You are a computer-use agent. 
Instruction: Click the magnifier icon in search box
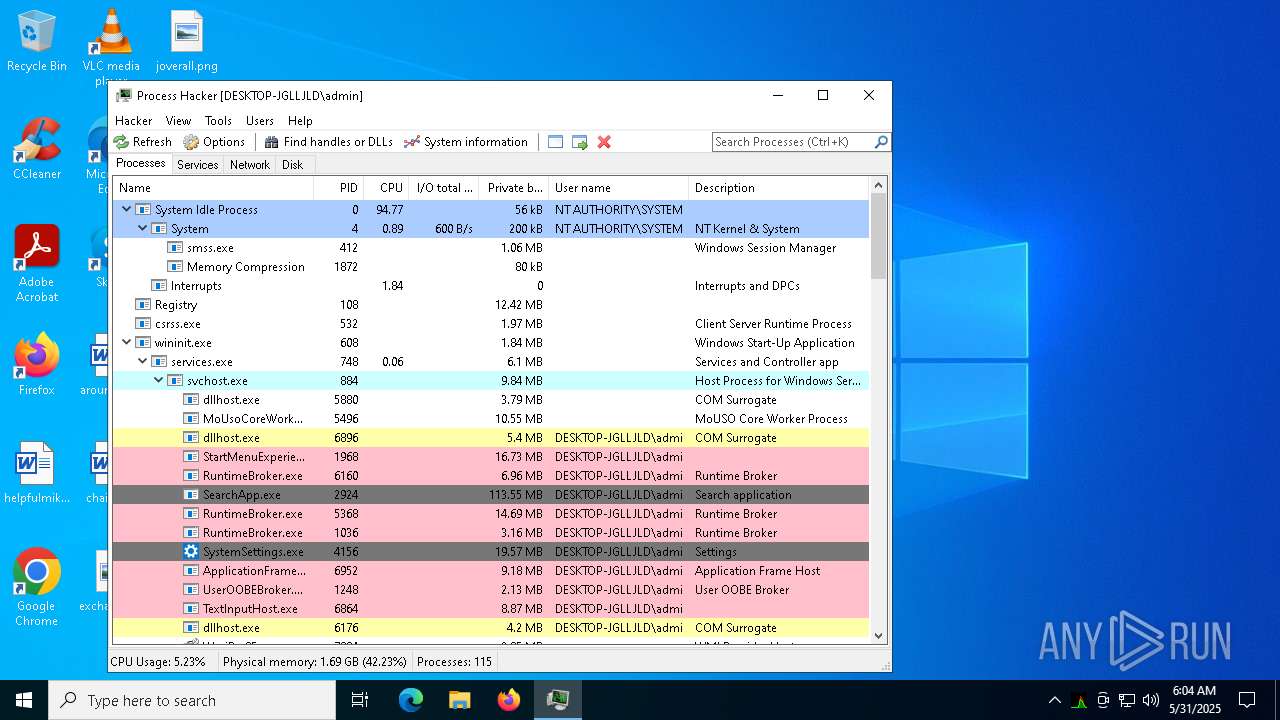click(881, 142)
